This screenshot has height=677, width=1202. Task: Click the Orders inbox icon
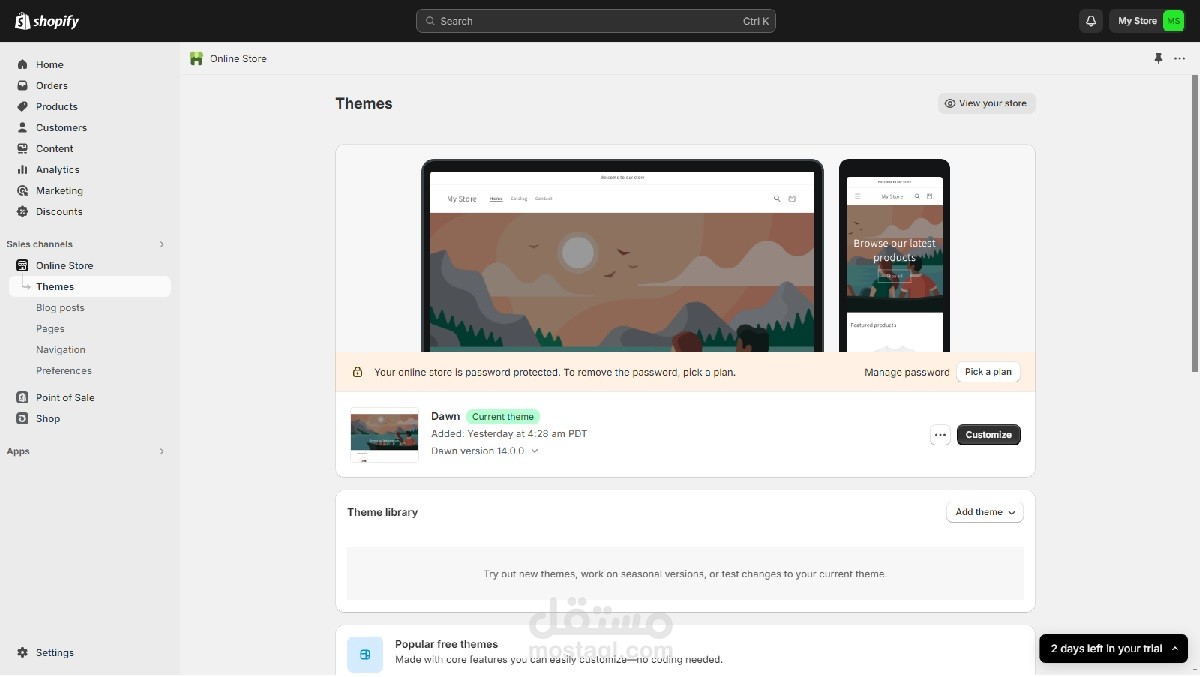23,86
